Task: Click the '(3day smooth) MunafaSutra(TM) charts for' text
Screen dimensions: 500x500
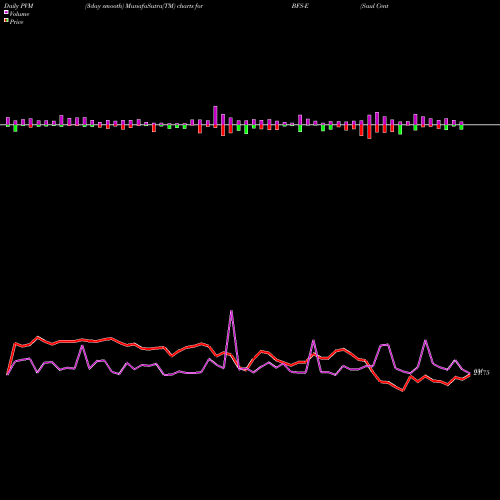Action: (x=144, y=6)
